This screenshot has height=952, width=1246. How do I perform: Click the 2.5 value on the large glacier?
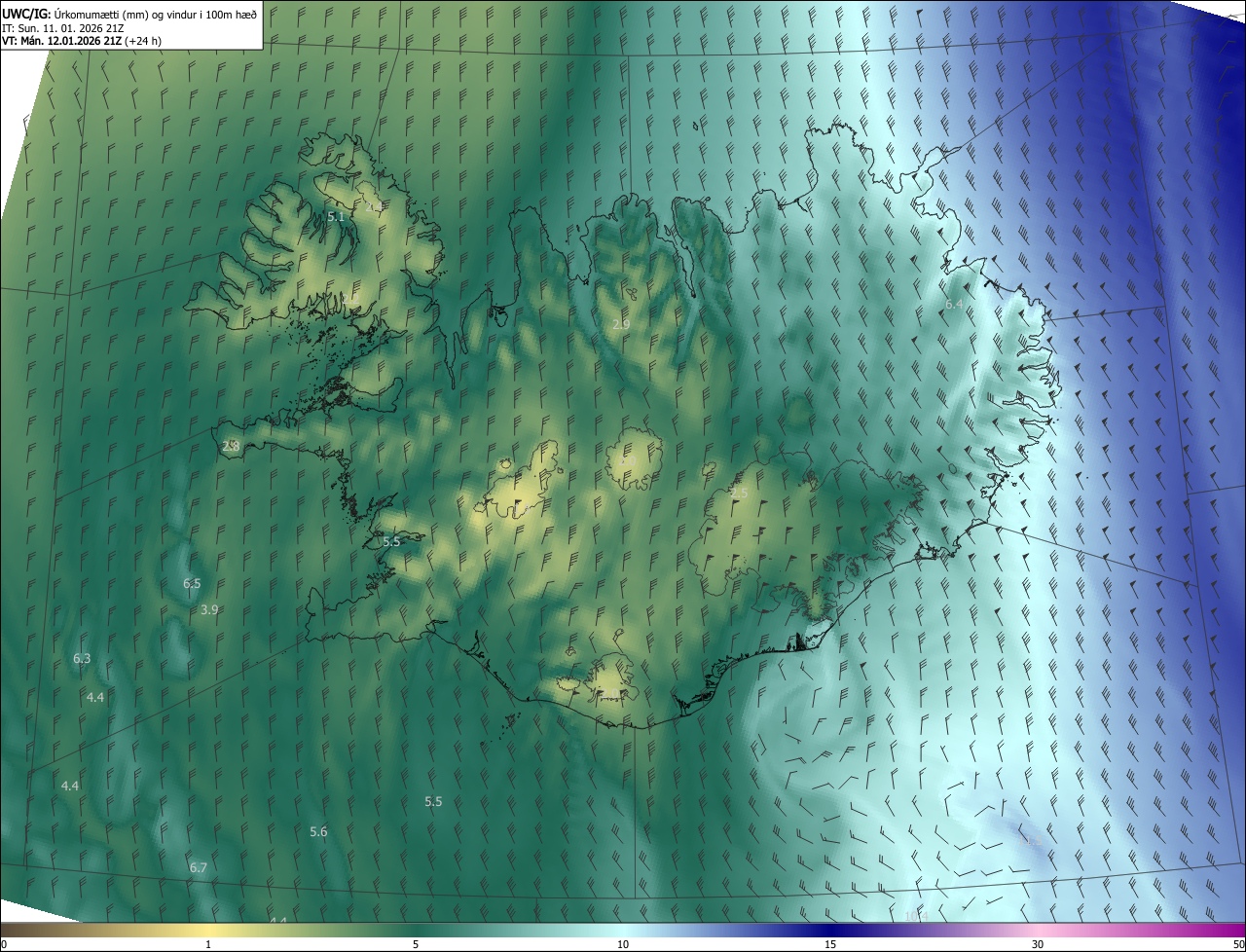(740, 494)
